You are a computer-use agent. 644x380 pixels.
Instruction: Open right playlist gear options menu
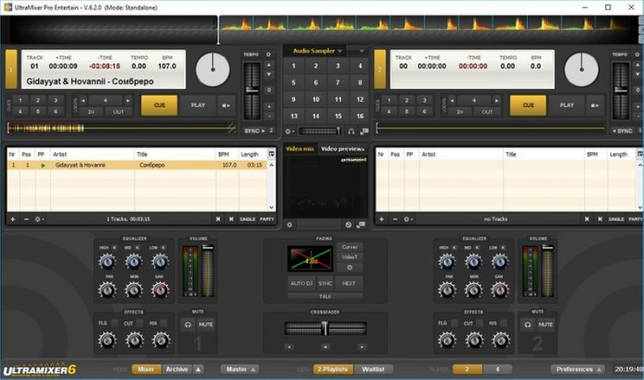408,219
